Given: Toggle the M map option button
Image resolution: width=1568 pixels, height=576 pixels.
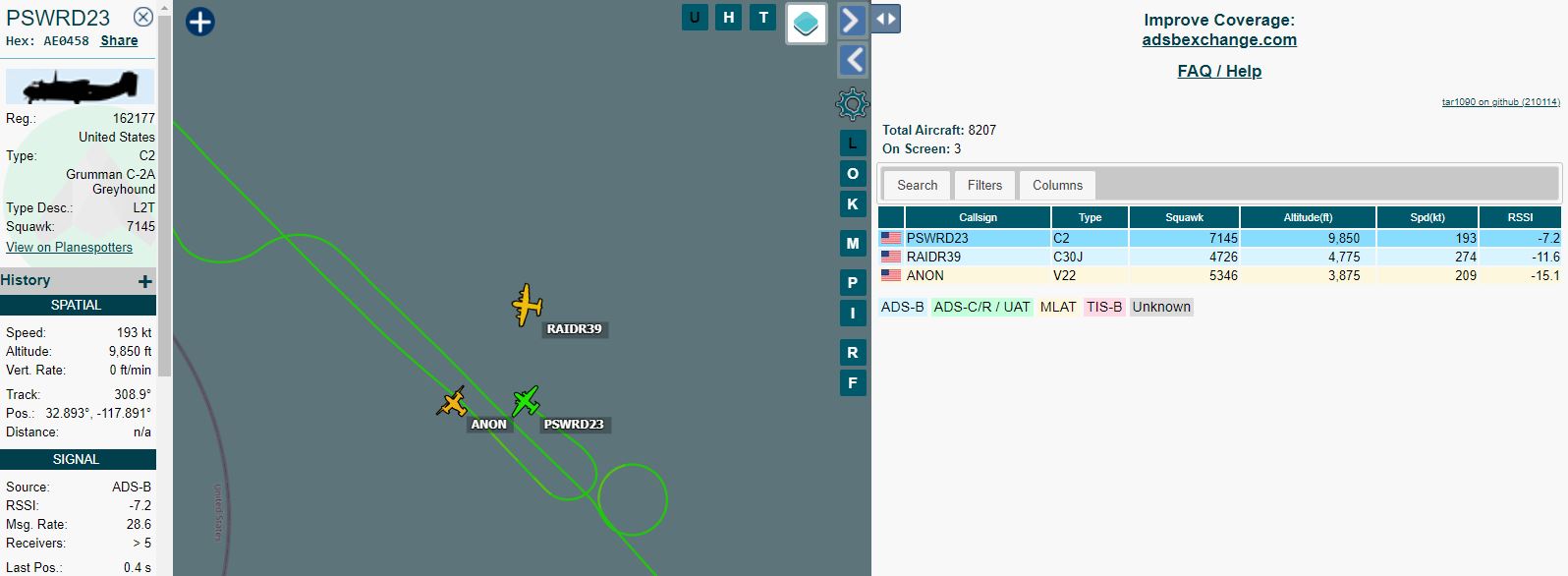Looking at the screenshot, I should [852, 244].
